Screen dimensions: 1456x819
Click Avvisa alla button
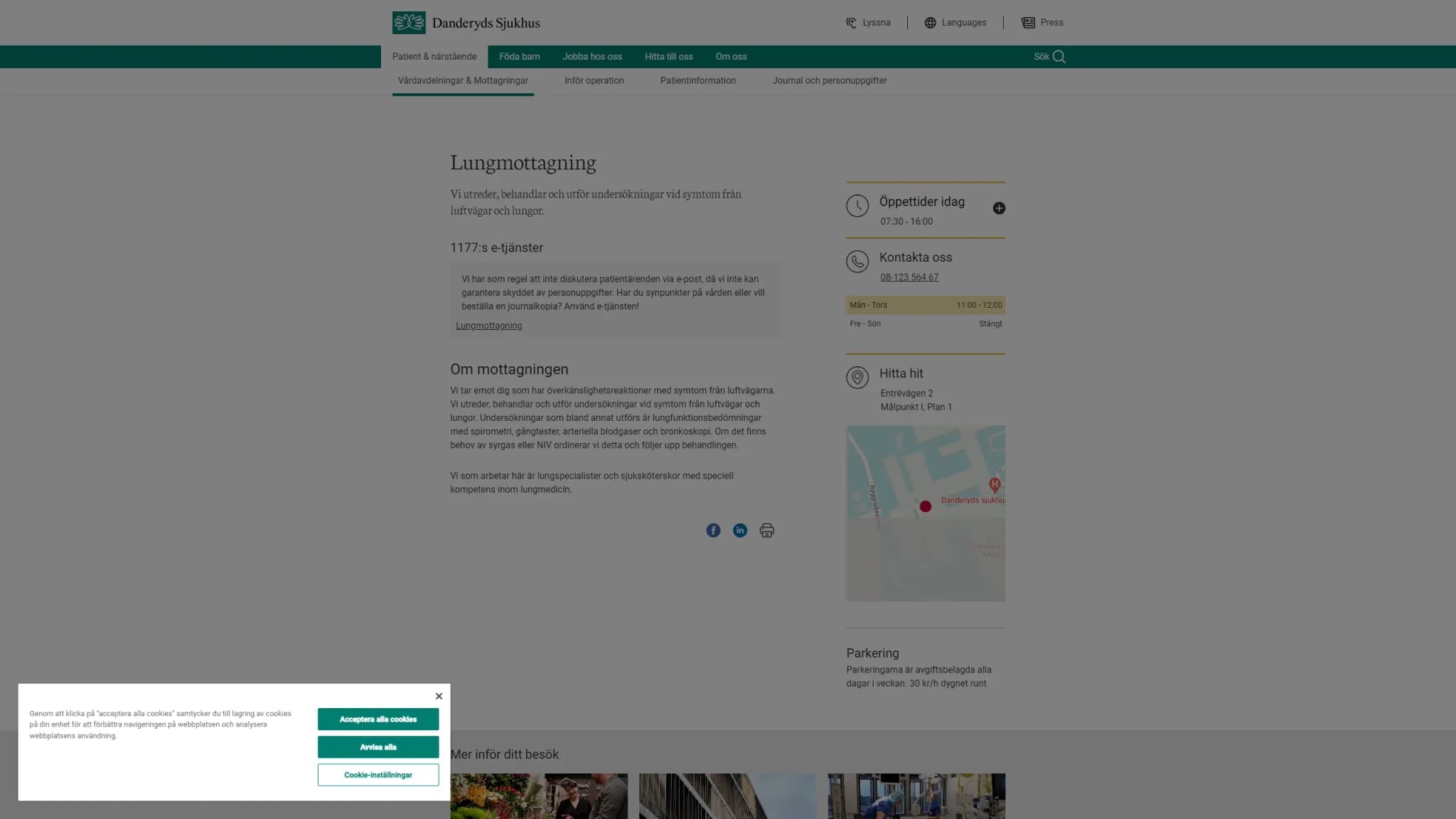(x=378, y=747)
